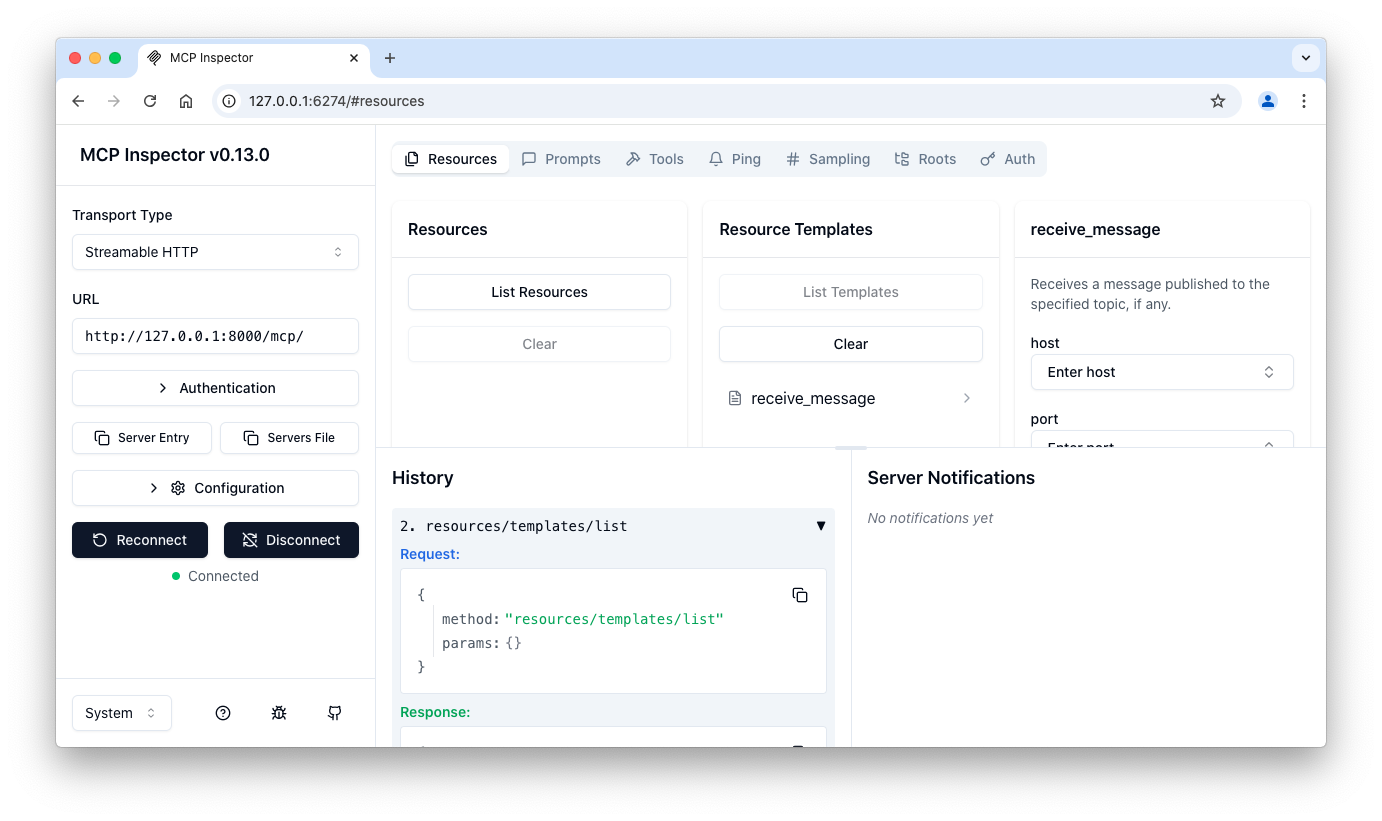Switch to the Roots tab

(925, 159)
